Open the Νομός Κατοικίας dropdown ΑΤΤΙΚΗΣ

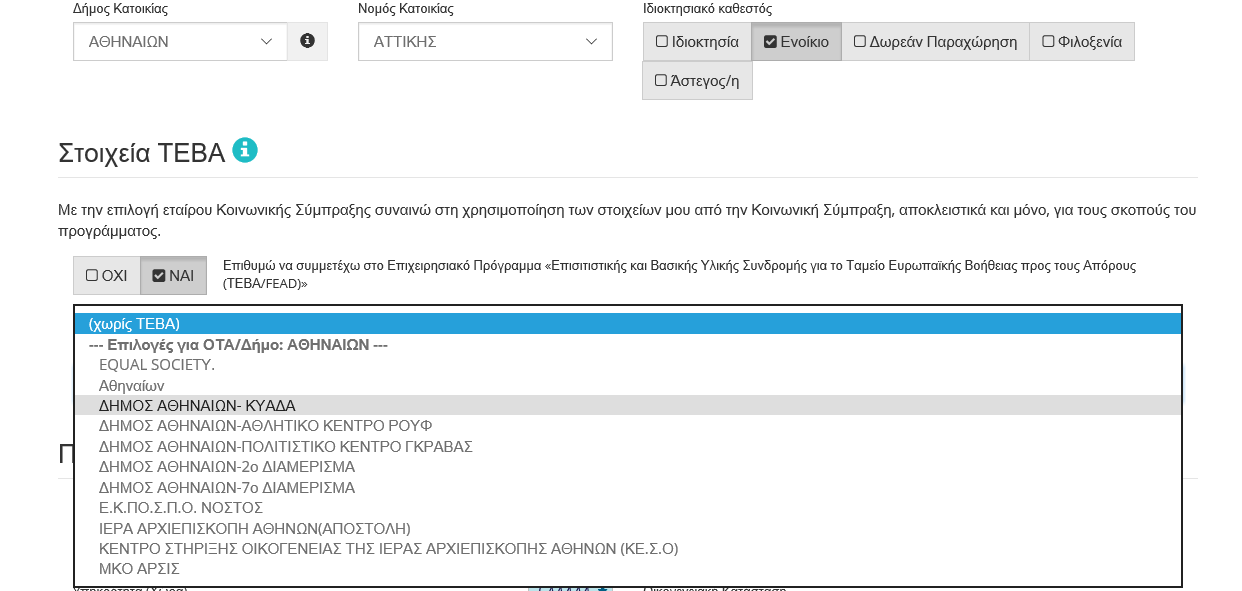pos(485,41)
